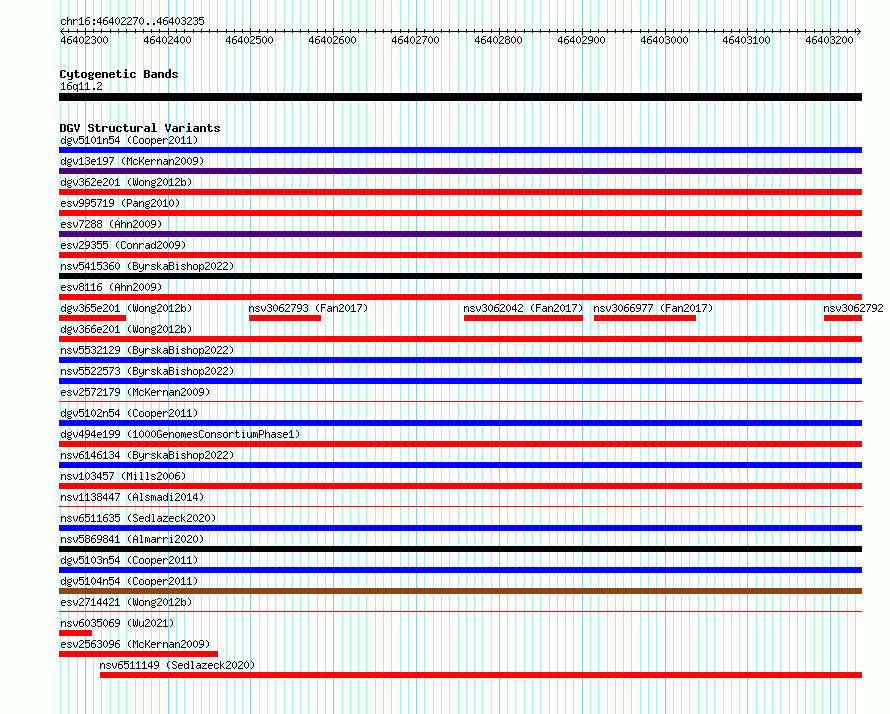Click esv8116 (Ahn2009) variant label

point(111,287)
